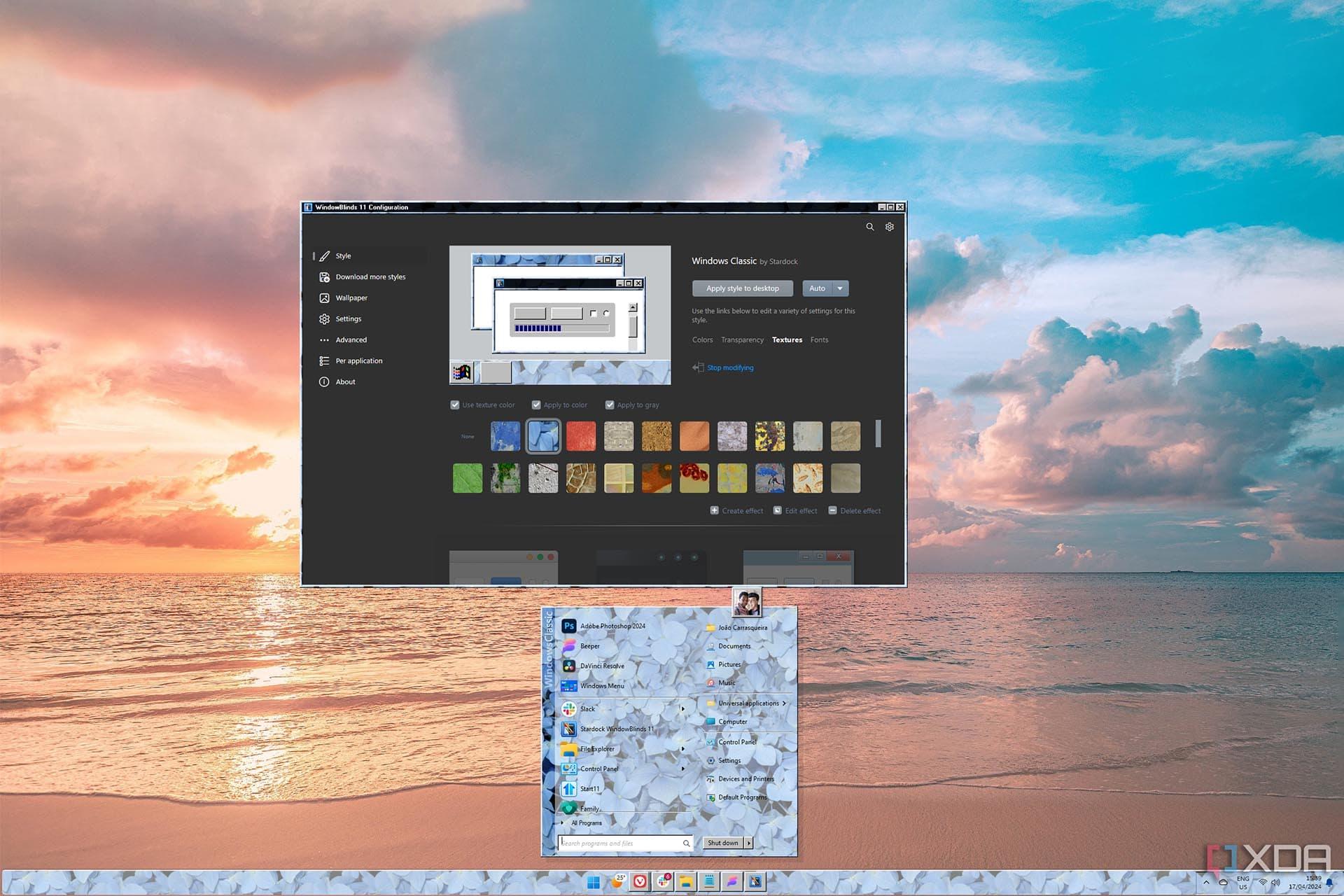
Task: Launch Slack from the Start menu
Action: tap(587, 709)
